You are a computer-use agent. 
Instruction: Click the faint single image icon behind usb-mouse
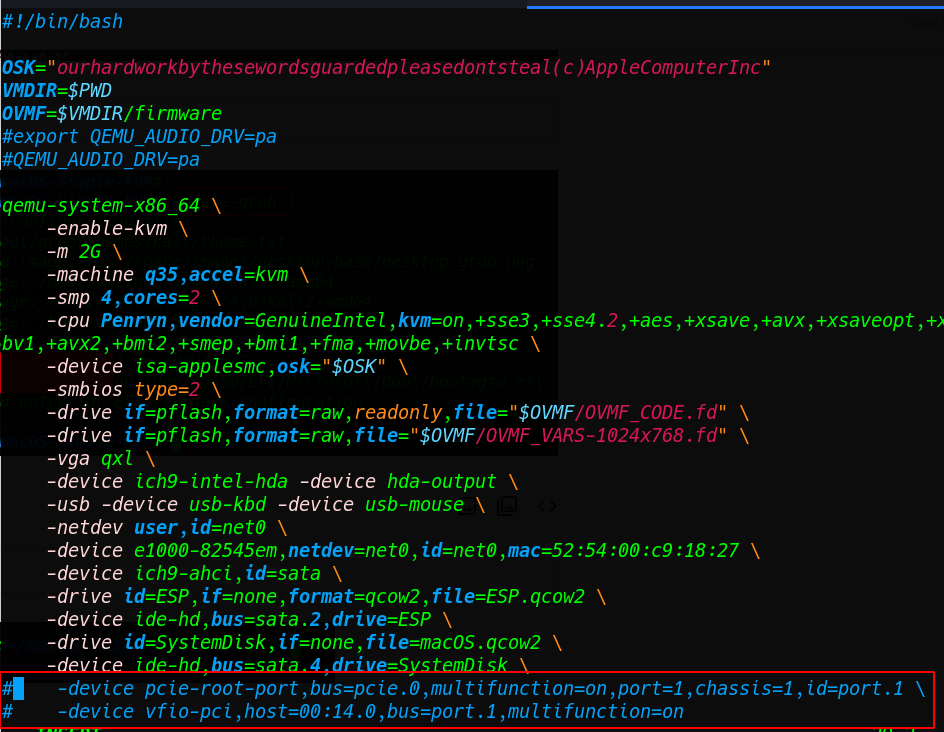pos(468,506)
